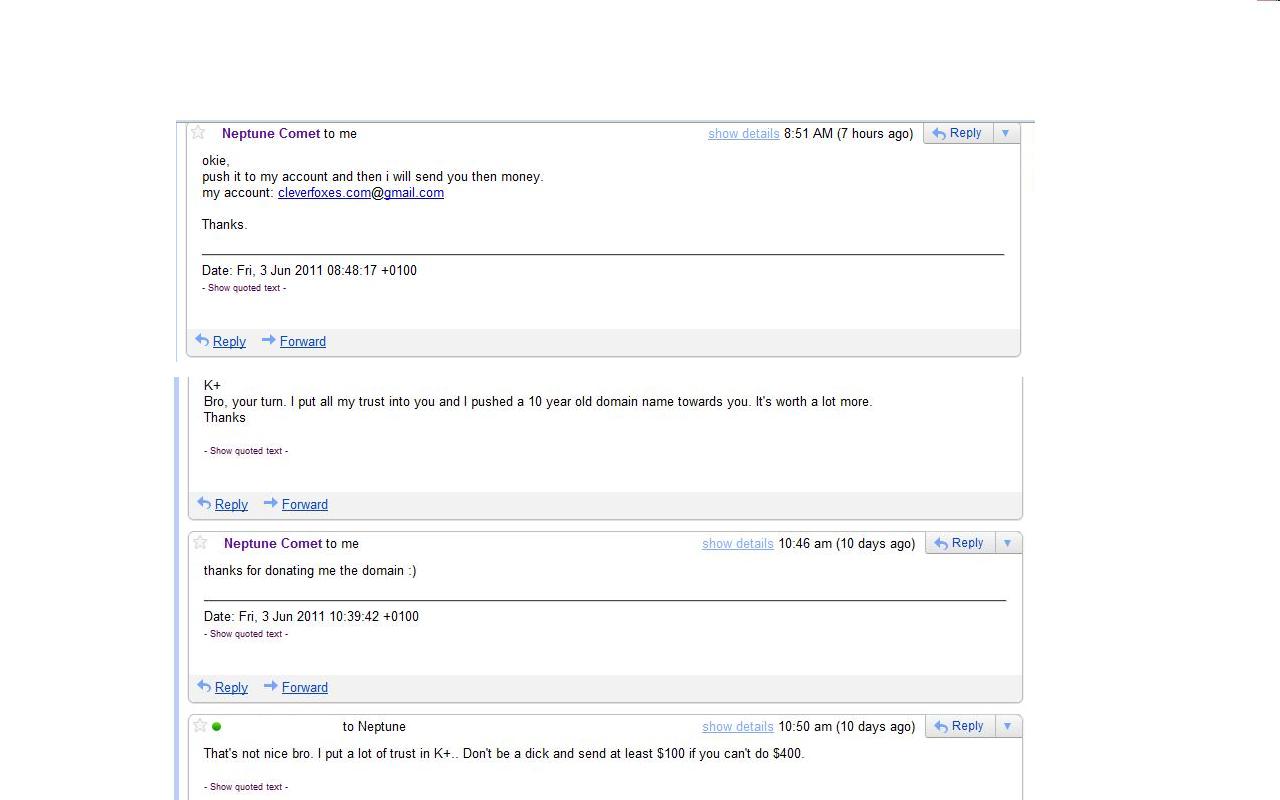This screenshot has height=800, width=1280.
Task: Click Reply arrow icon under K+ message
Action: 204,504
